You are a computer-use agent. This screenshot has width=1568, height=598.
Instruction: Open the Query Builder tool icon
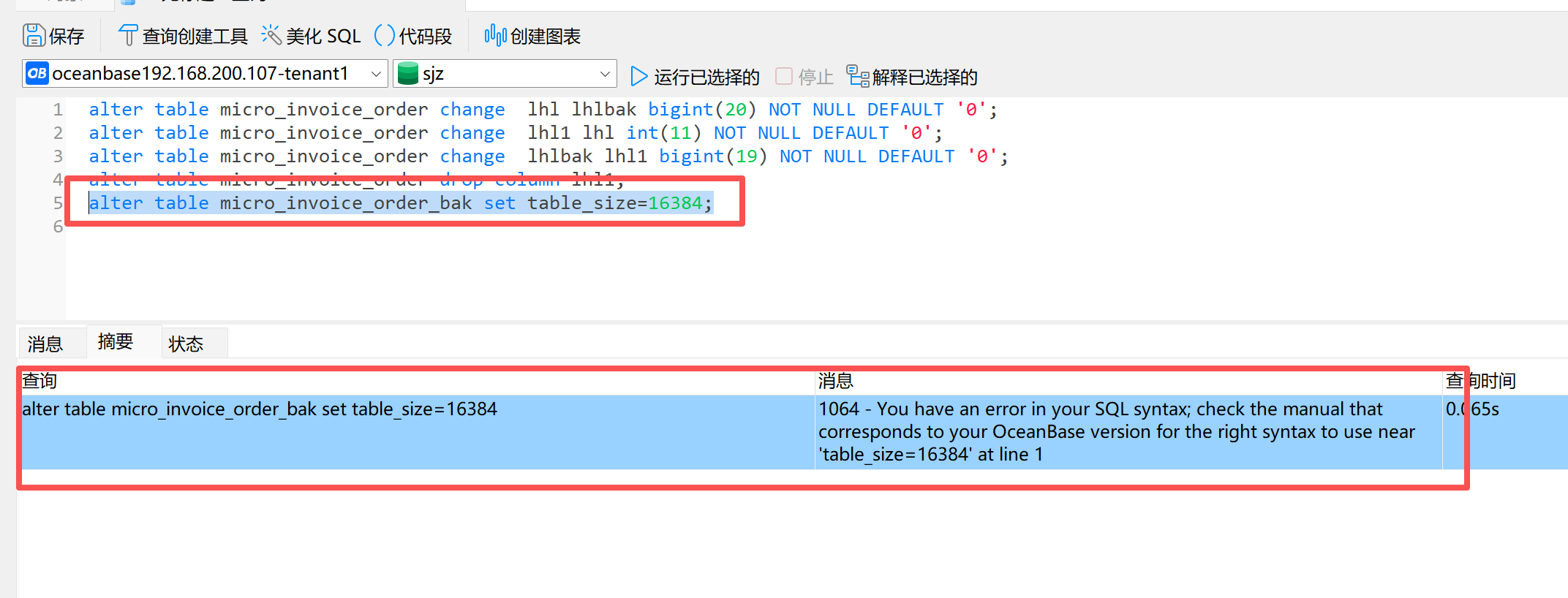[127, 35]
